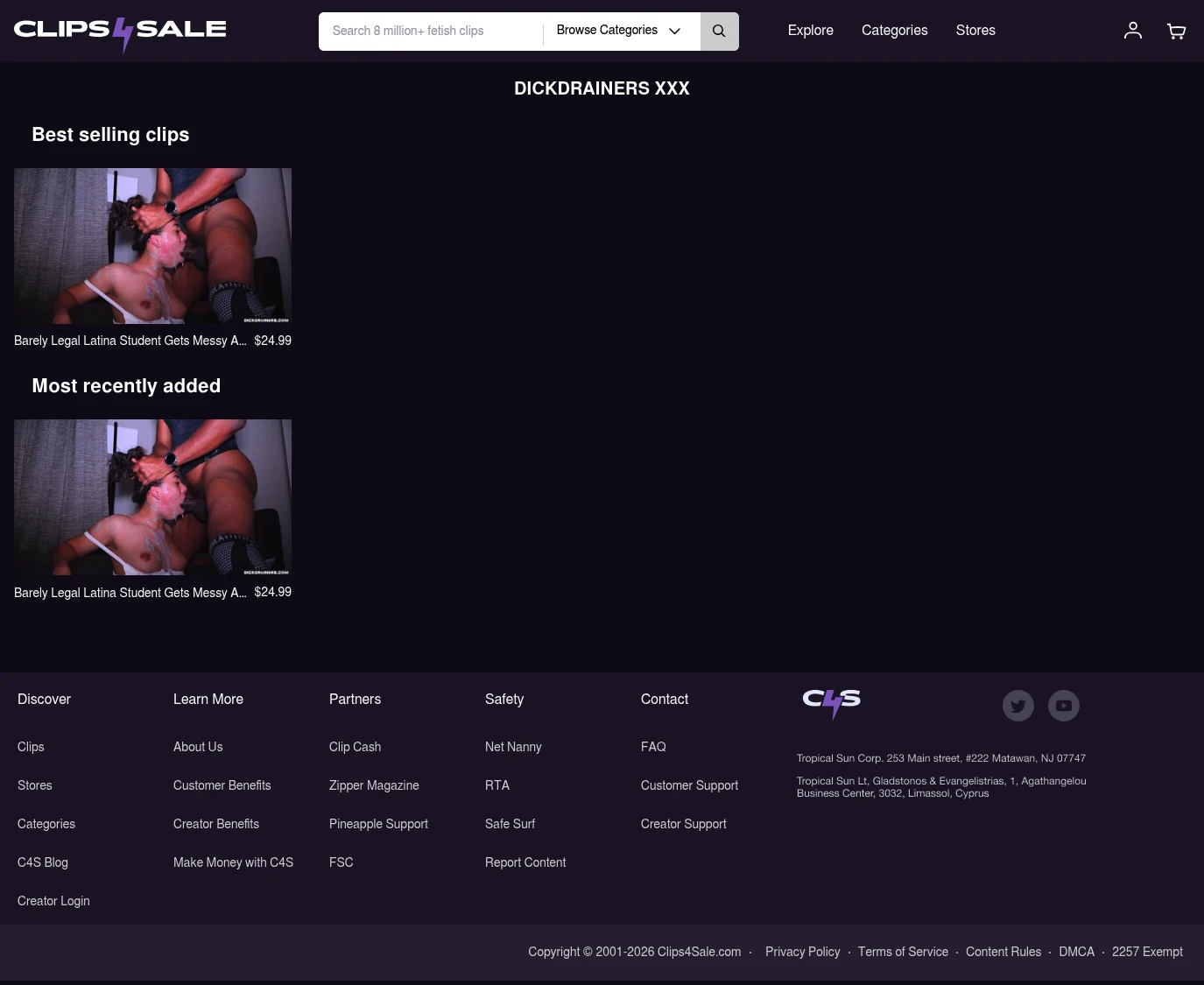
Task: Expand the Browse Categories dropdown
Action: 619,31
